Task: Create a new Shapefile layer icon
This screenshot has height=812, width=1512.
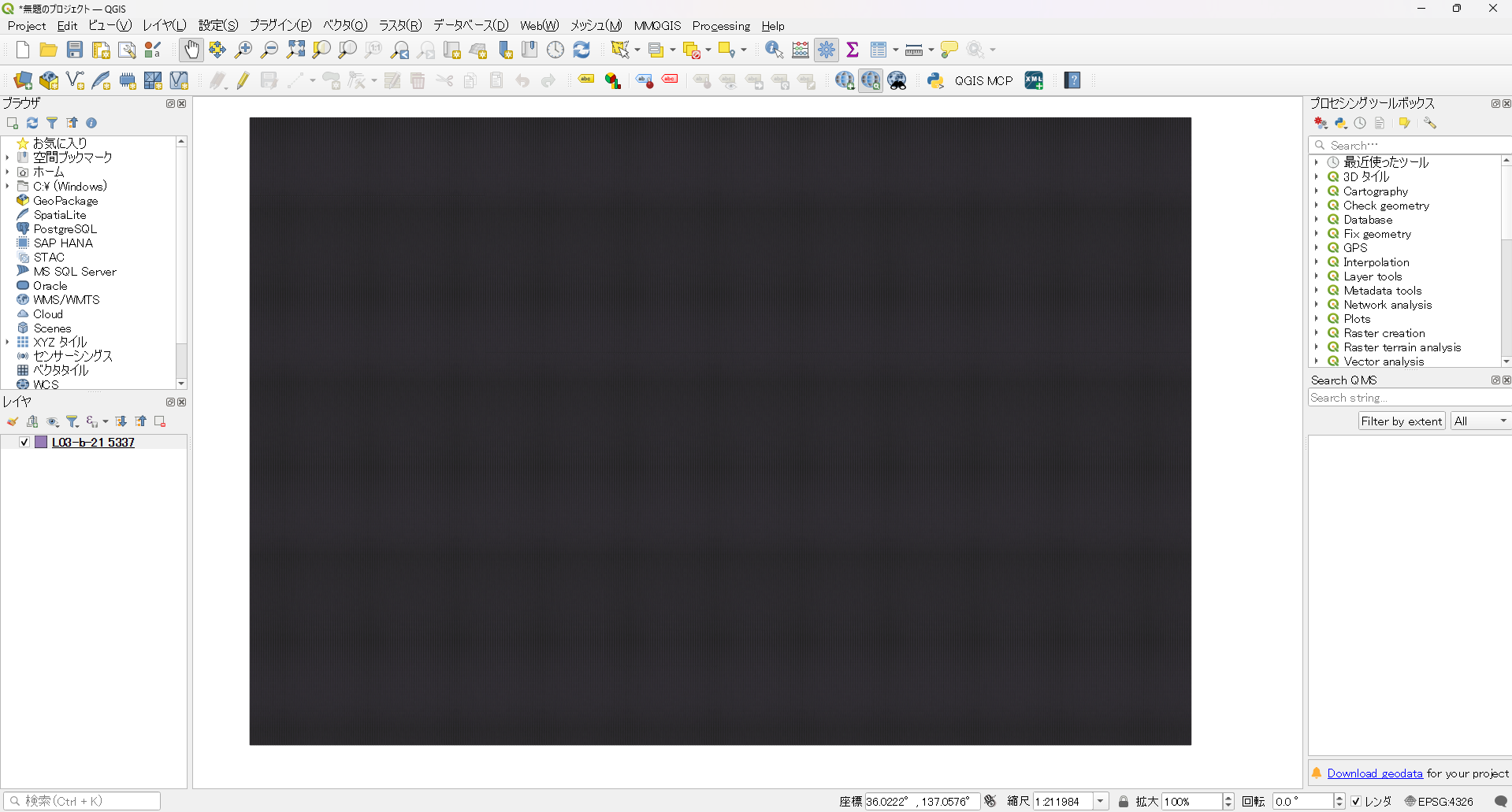Action: pyautogui.click(x=75, y=80)
